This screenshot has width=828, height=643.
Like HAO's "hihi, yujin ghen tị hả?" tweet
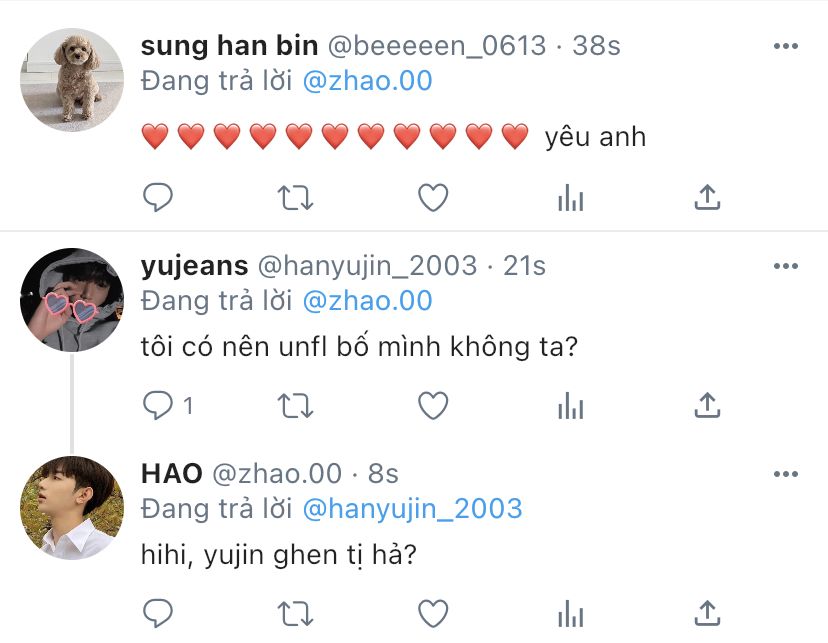(x=433, y=613)
